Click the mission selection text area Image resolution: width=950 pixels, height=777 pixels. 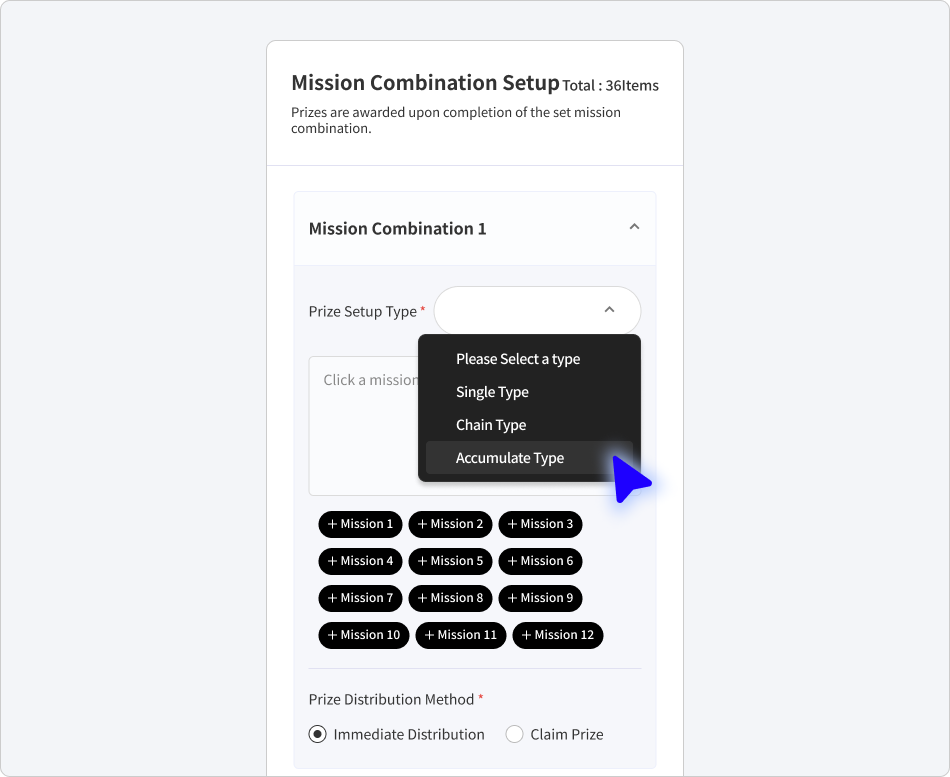[x=364, y=426]
